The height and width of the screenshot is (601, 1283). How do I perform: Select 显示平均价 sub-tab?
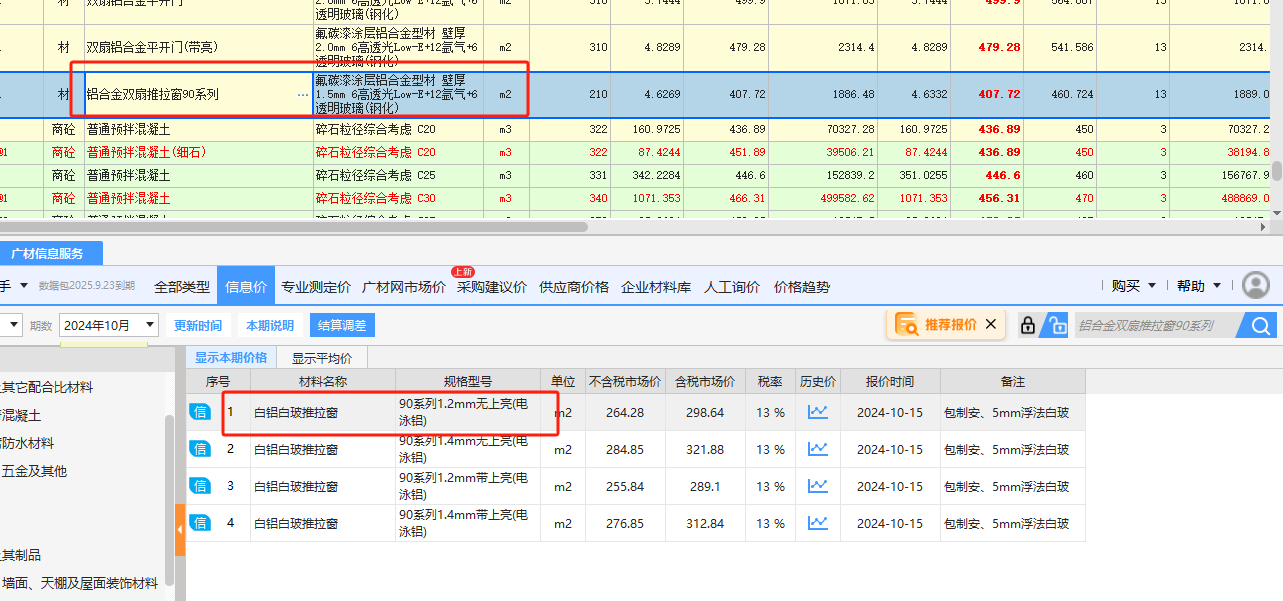322,358
